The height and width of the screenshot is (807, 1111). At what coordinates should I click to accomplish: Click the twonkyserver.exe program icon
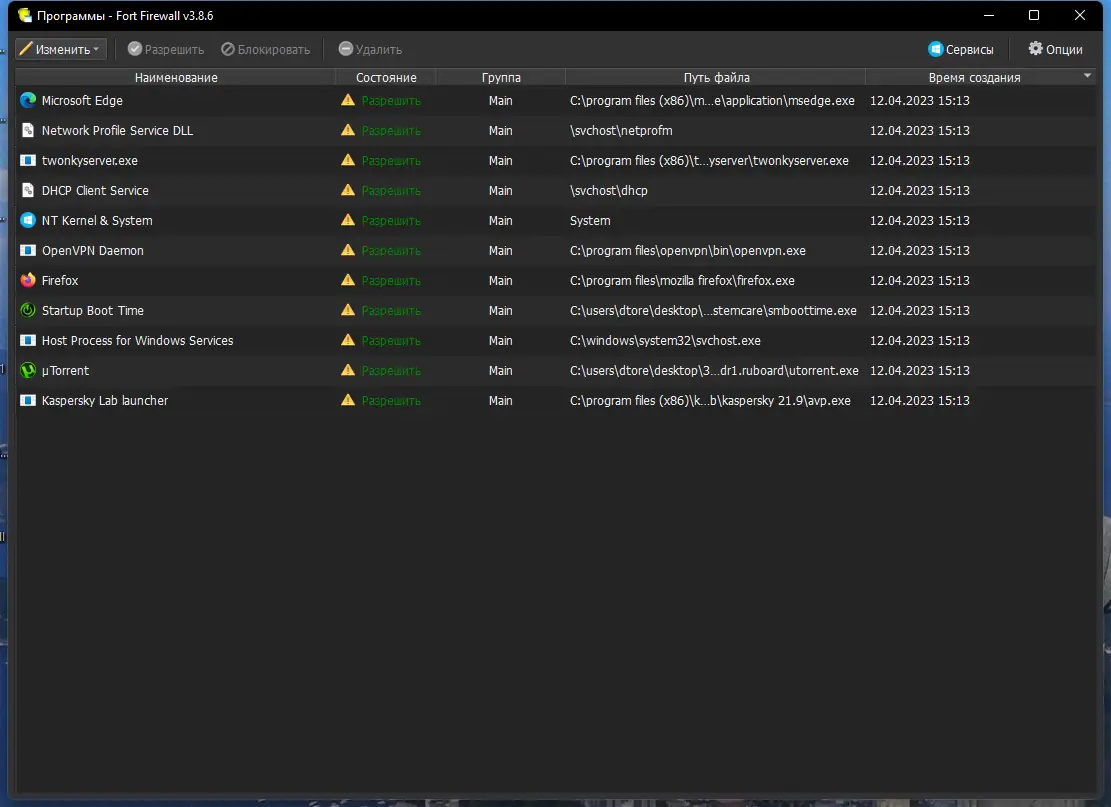pyautogui.click(x=28, y=160)
